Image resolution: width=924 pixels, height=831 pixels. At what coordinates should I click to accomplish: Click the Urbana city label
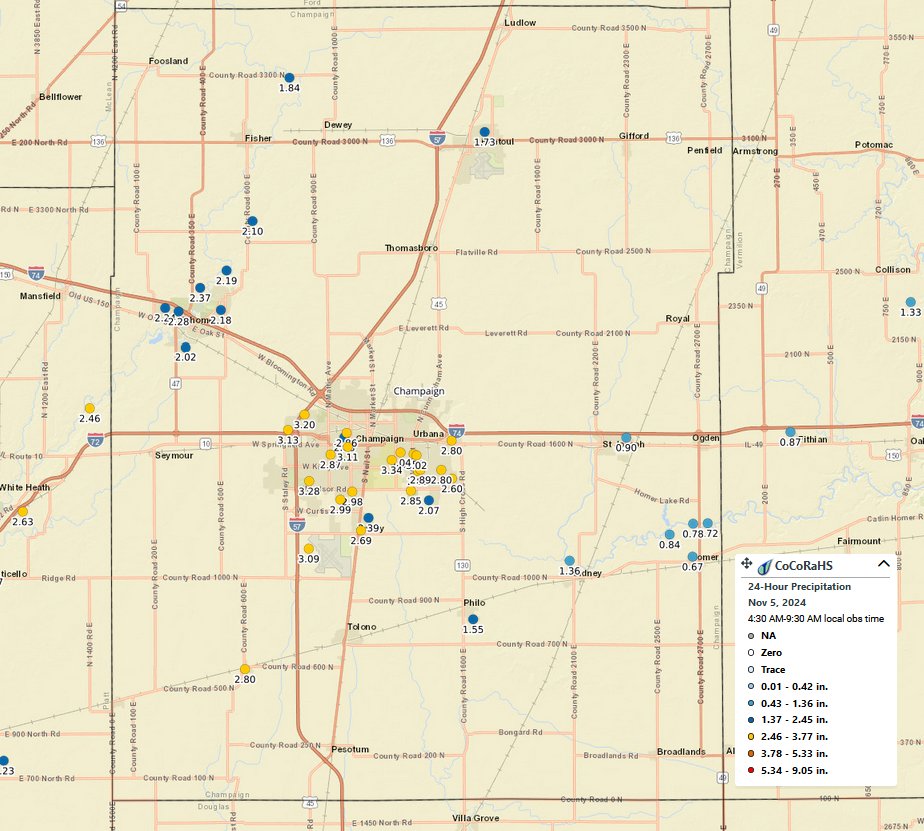pos(428,434)
